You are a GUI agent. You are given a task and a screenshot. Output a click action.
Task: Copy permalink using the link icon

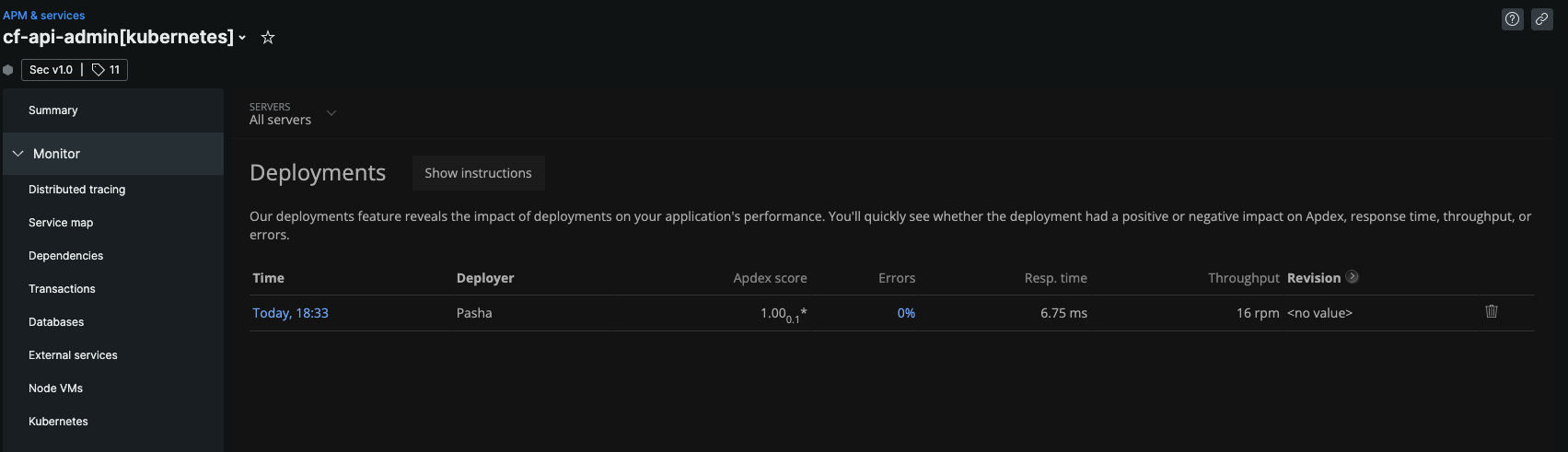coord(1542,19)
